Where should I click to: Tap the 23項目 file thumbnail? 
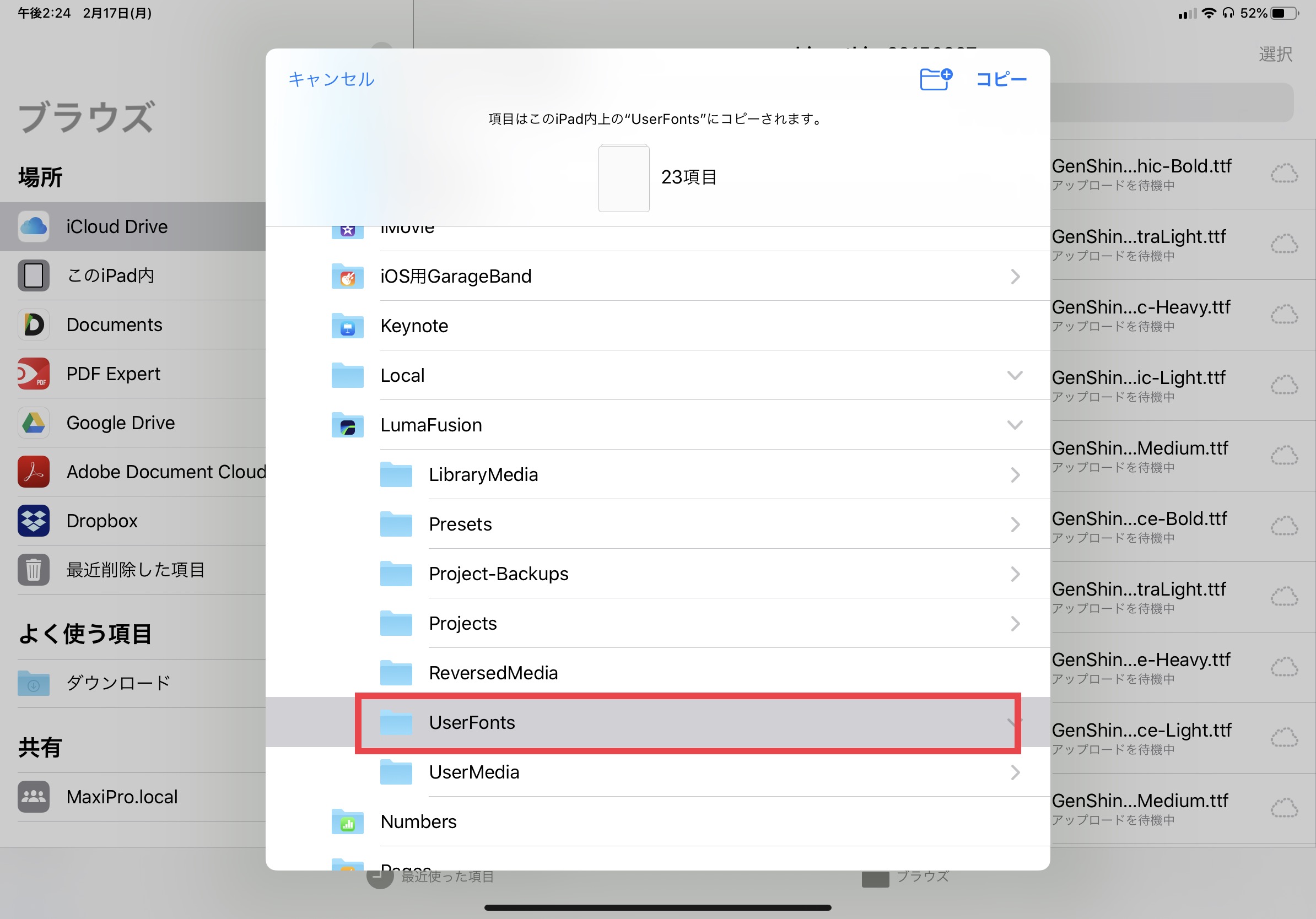(x=624, y=178)
